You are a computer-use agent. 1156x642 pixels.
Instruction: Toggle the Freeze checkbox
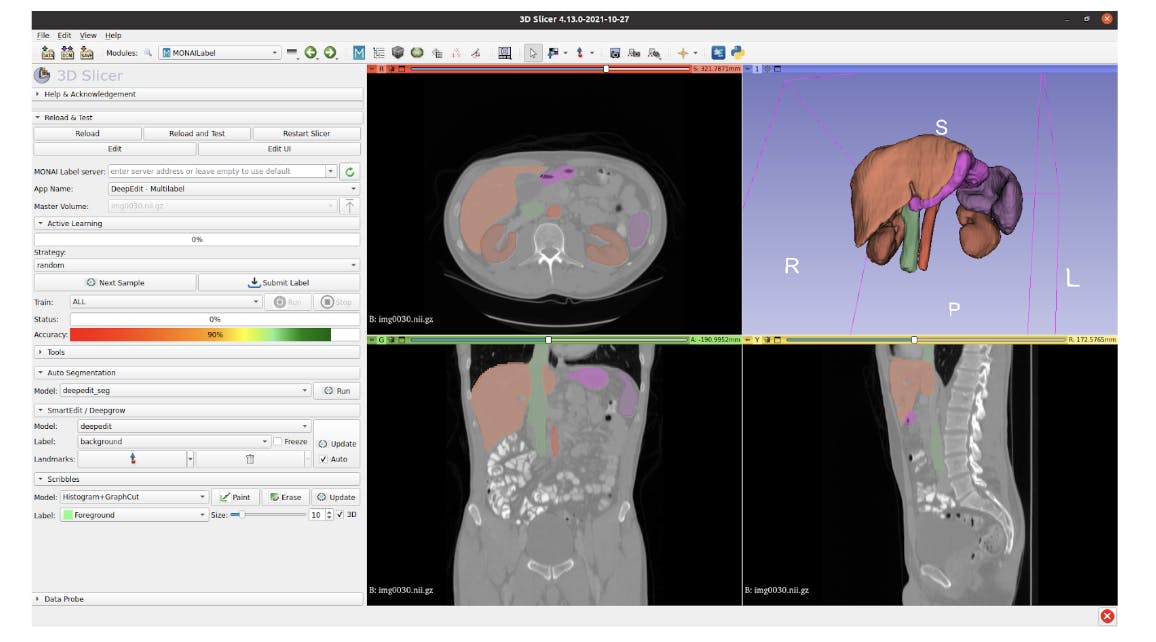point(277,442)
